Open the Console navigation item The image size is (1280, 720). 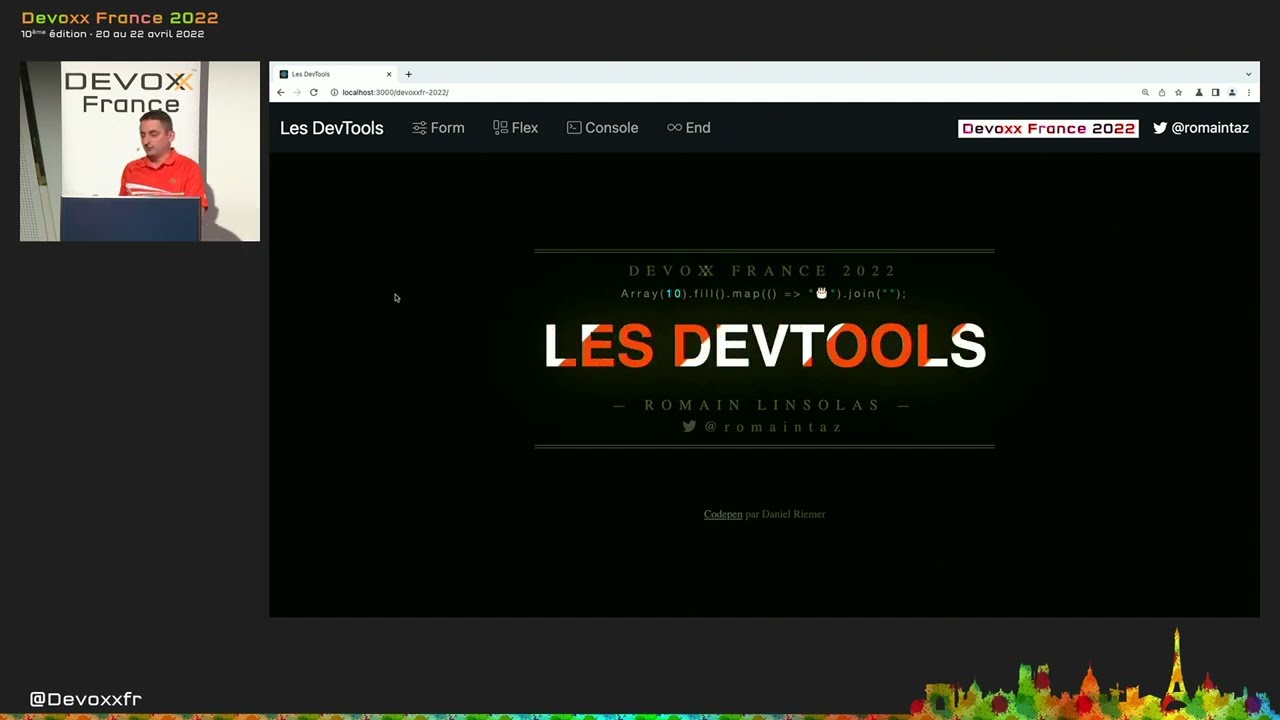coord(602,128)
